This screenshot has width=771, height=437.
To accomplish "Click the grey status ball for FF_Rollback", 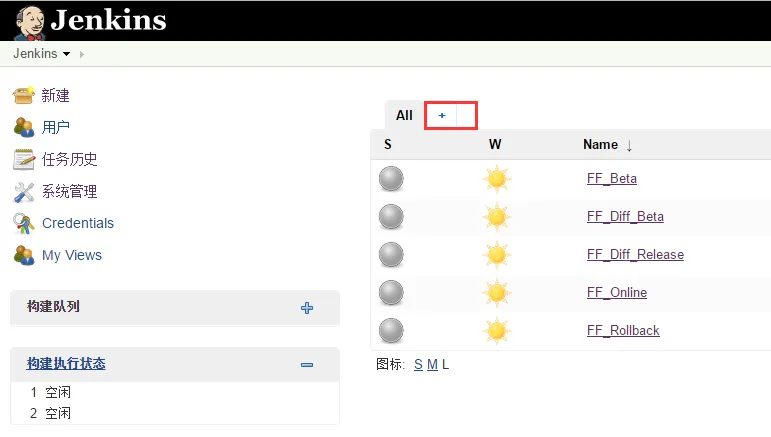I will click(391, 331).
